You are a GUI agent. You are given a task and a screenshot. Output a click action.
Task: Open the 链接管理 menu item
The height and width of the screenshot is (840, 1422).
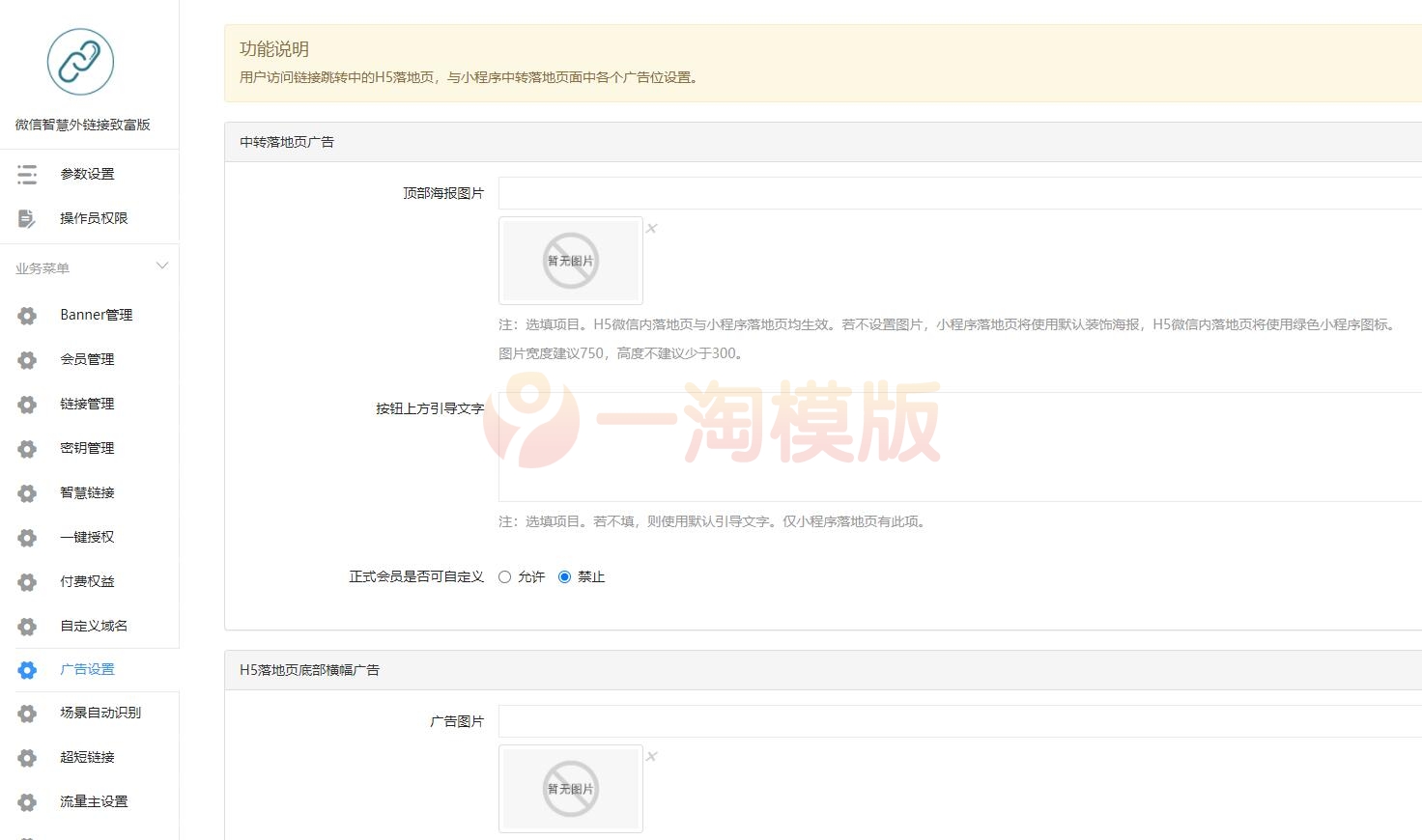(x=88, y=404)
